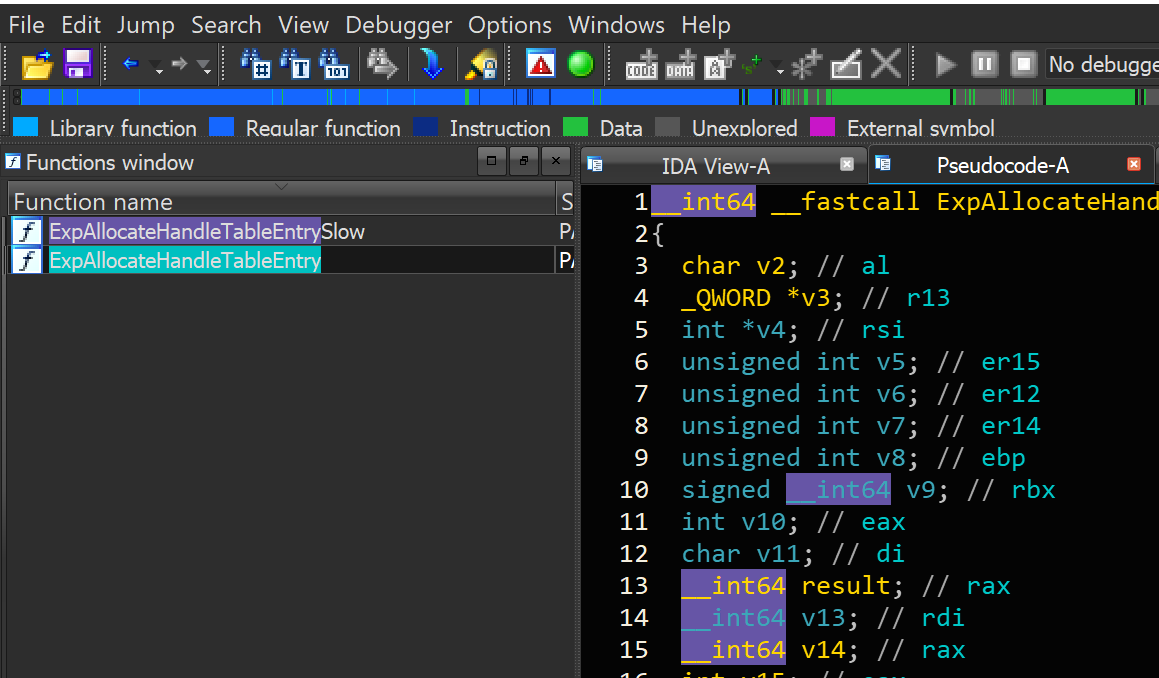Screen dimensions: 1159x678
Task: Sort by the Function name column header
Action: tap(282, 201)
